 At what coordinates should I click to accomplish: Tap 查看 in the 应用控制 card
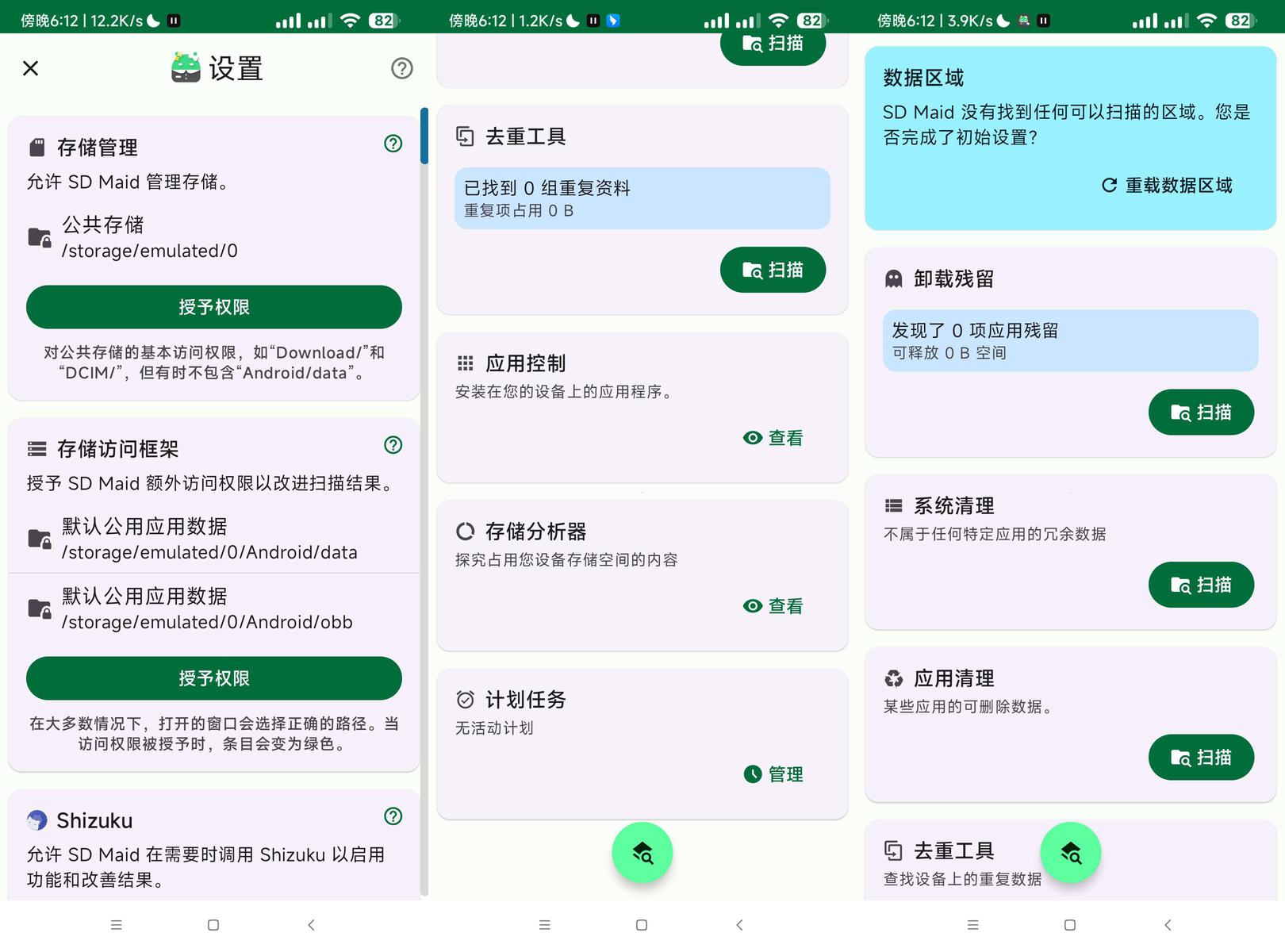[773, 438]
